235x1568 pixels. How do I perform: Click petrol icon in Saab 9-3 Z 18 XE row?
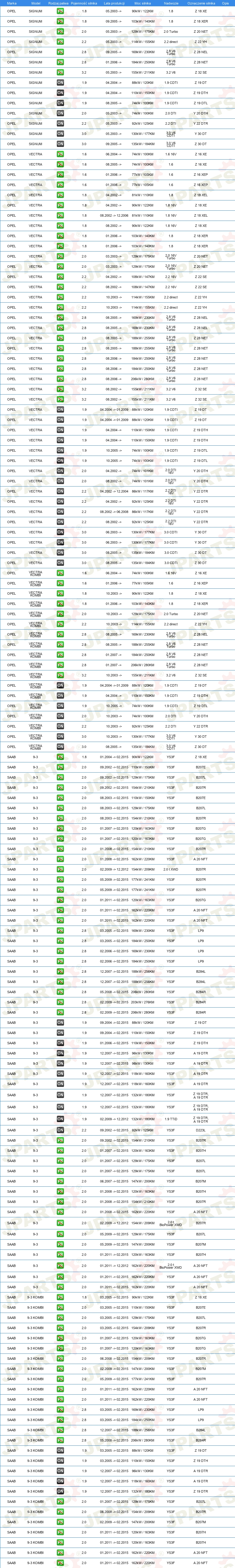coord(60,757)
